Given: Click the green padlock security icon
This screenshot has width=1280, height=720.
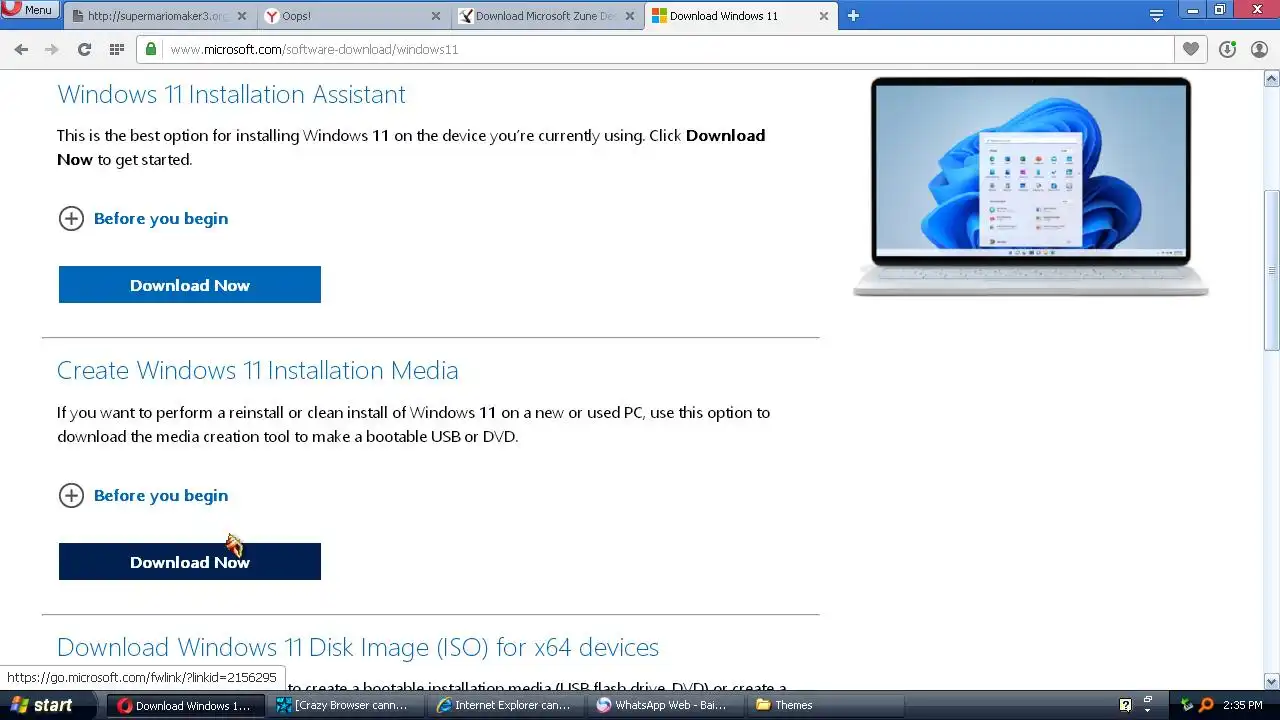Looking at the screenshot, I should 151,49.
